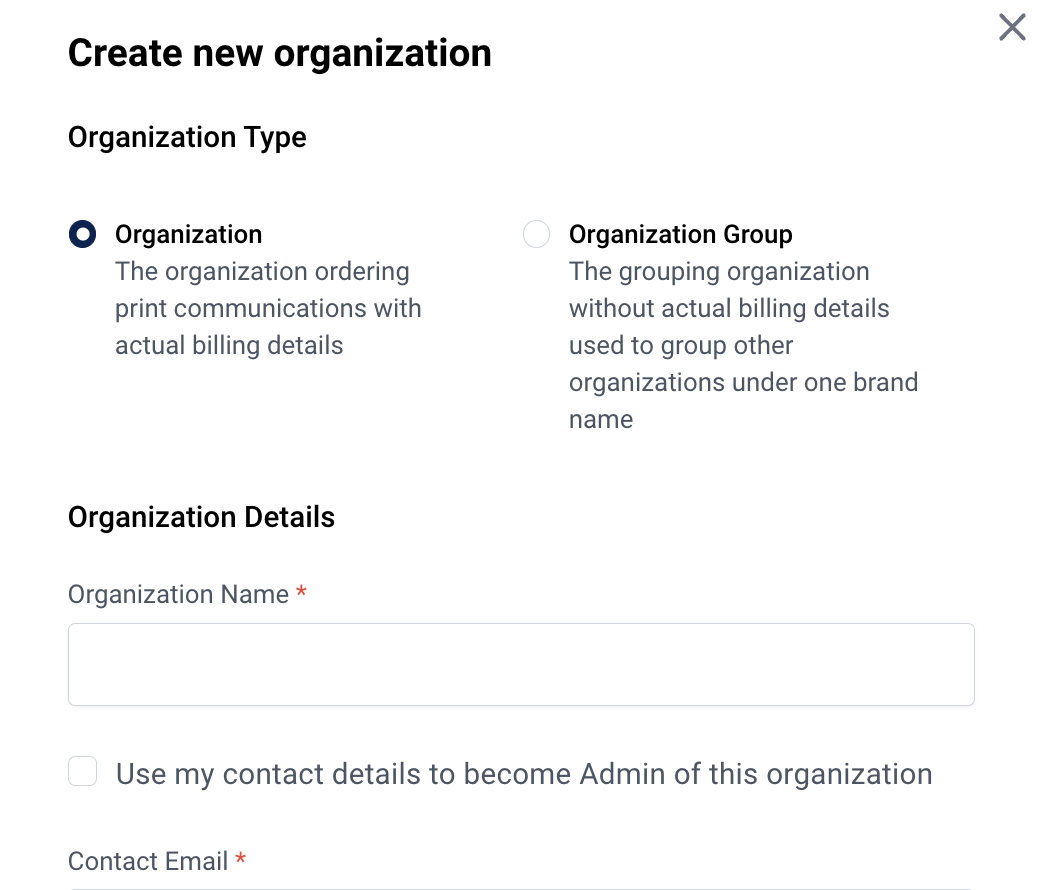1046x890 pixels.
Task: Select the Organization Group radio button
Action: point(536,234)
